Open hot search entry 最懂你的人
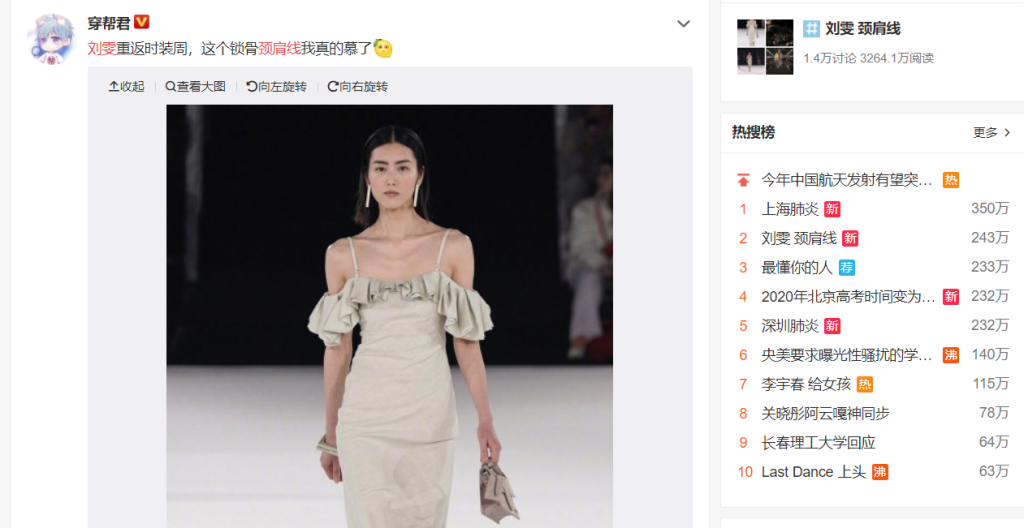 pos(797,267)
